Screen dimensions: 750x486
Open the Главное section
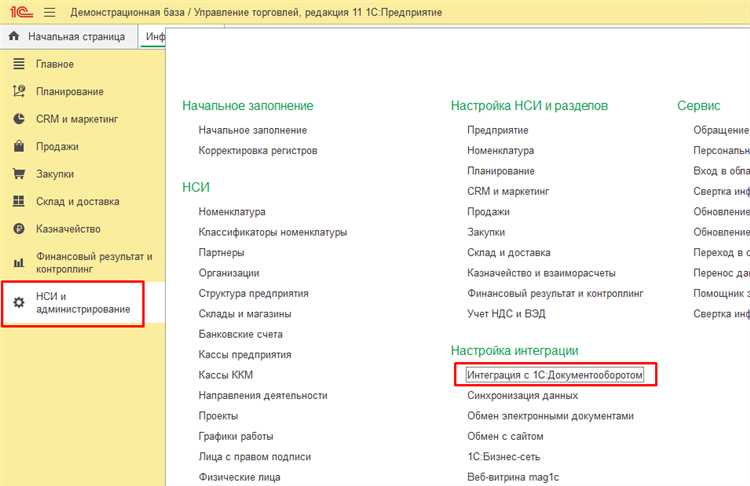[x=55, y=64]
